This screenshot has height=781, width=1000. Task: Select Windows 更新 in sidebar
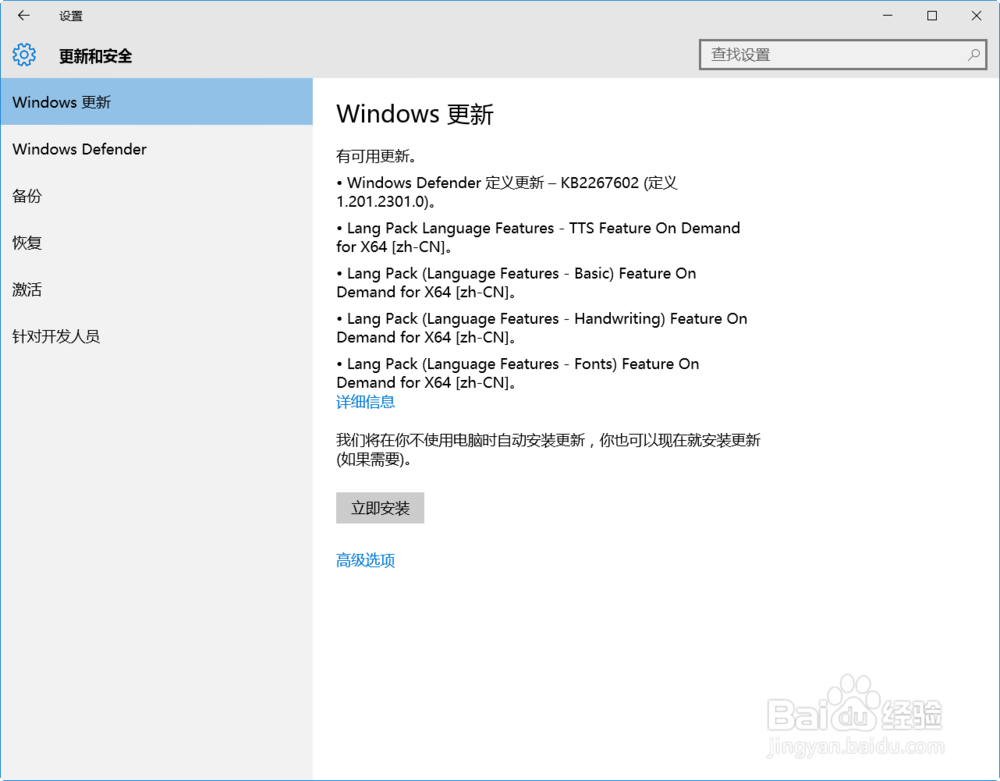(156, 102)
